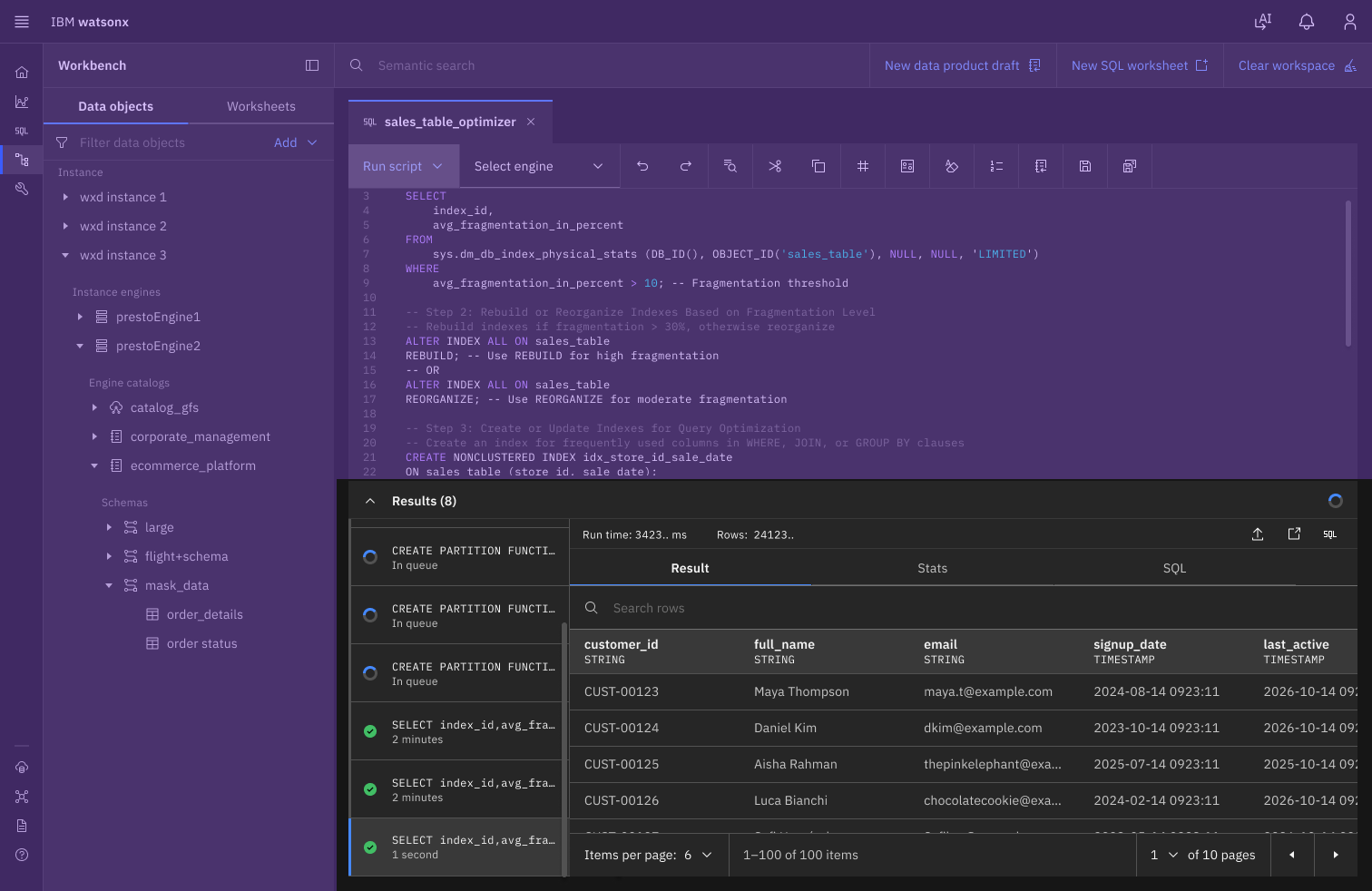Redo edit in editor toolbar
The image size is (1372, 891).
coord(686,166)
